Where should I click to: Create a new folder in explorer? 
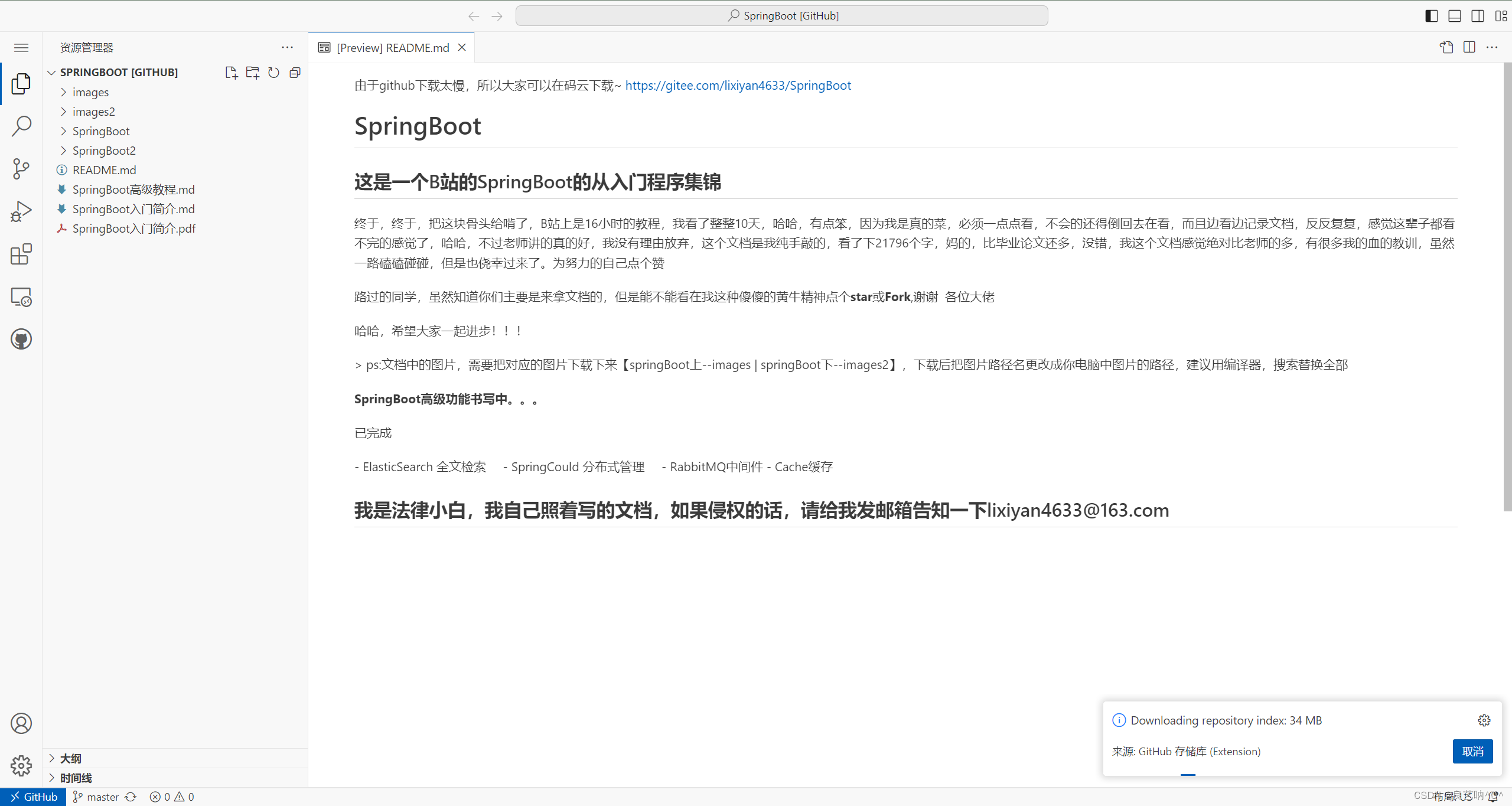pyautogui.click(x=252, y=73)
